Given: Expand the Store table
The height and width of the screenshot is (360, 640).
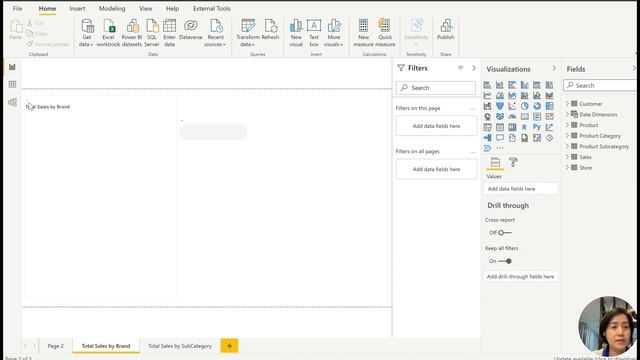Looking at the screenshot, I should pyautogui.click(x=567, y=167).
